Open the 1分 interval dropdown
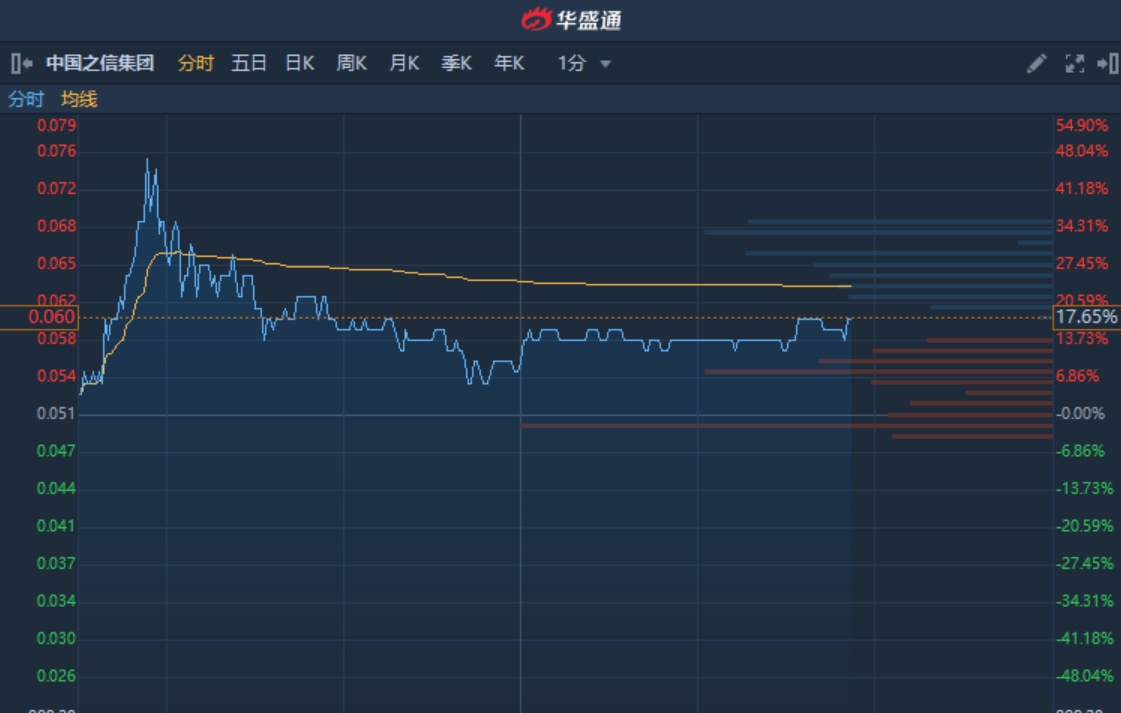Screen dimensions: 1121x713 coord(572,64)
